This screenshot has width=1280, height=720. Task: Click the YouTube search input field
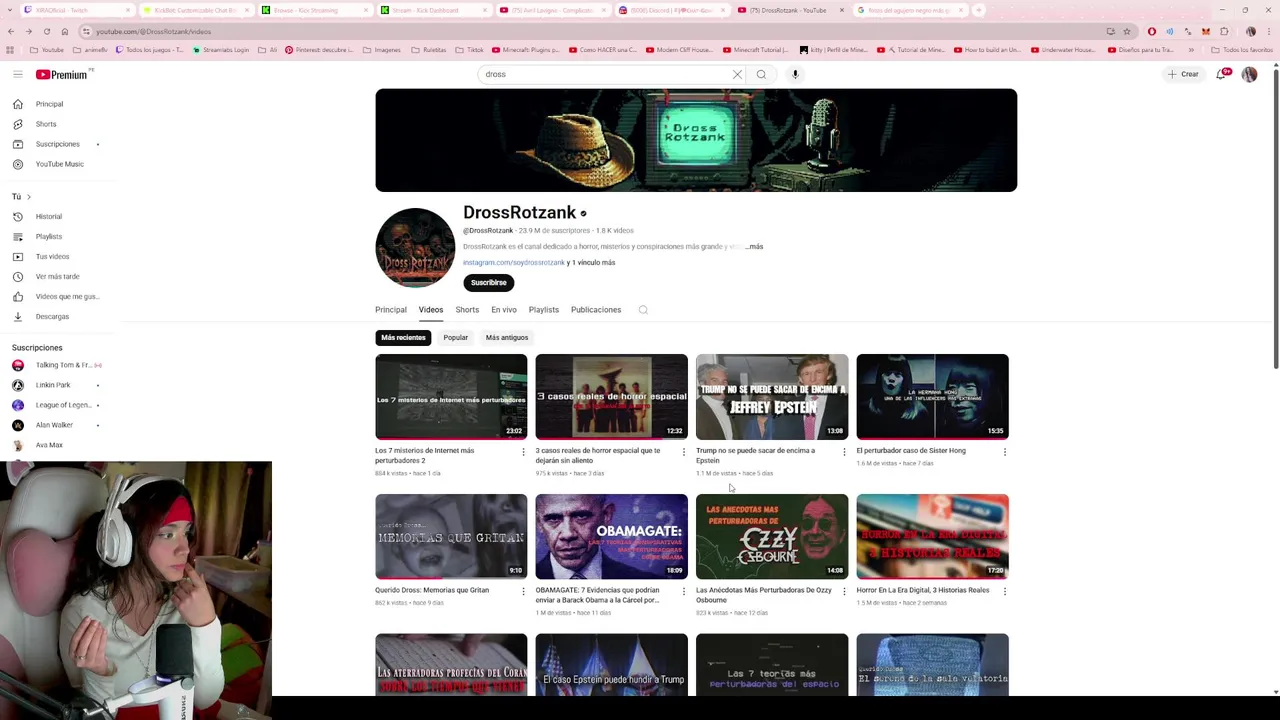[606, 74]
